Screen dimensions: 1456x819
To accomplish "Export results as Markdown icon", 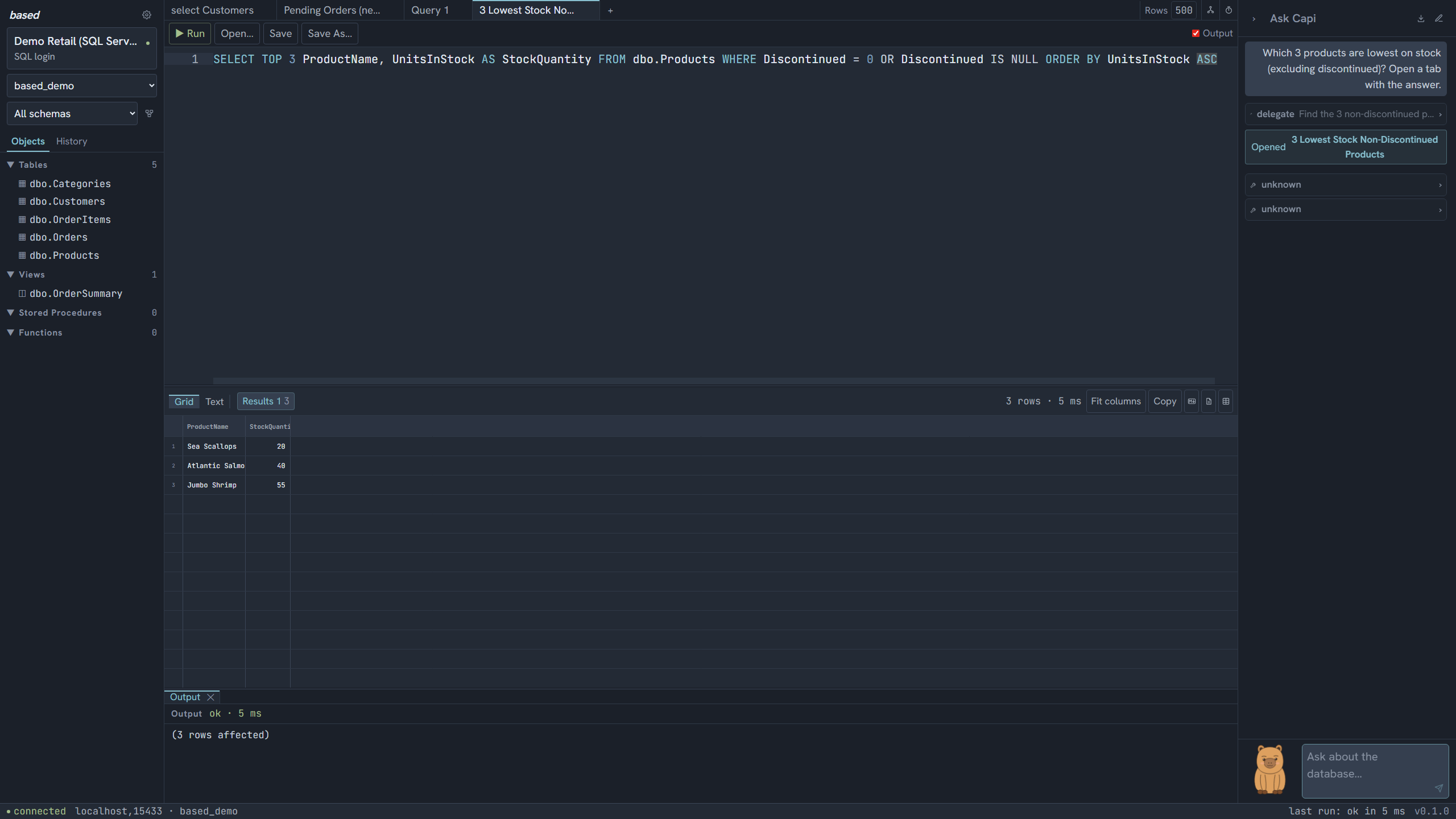I will (1192, 402).
